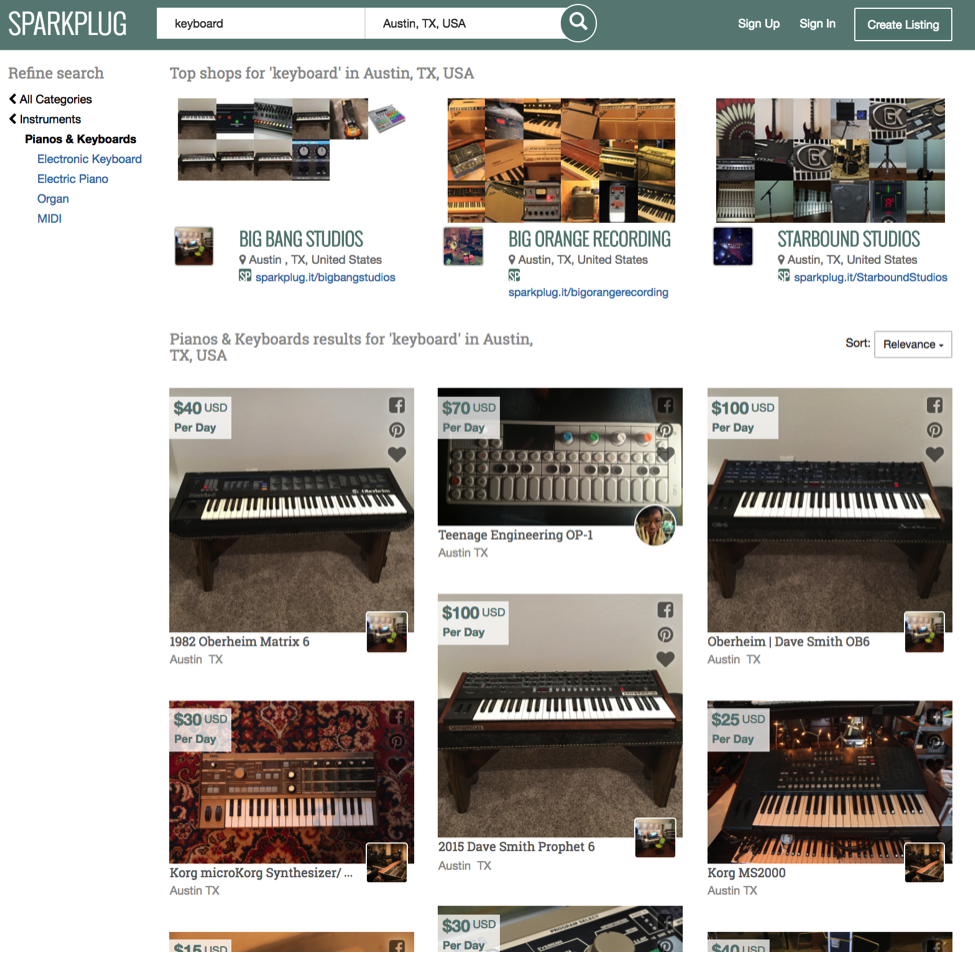Open the Relevance sort dropdown
This screenshot has height=953, width=975.
coord(912,343)
